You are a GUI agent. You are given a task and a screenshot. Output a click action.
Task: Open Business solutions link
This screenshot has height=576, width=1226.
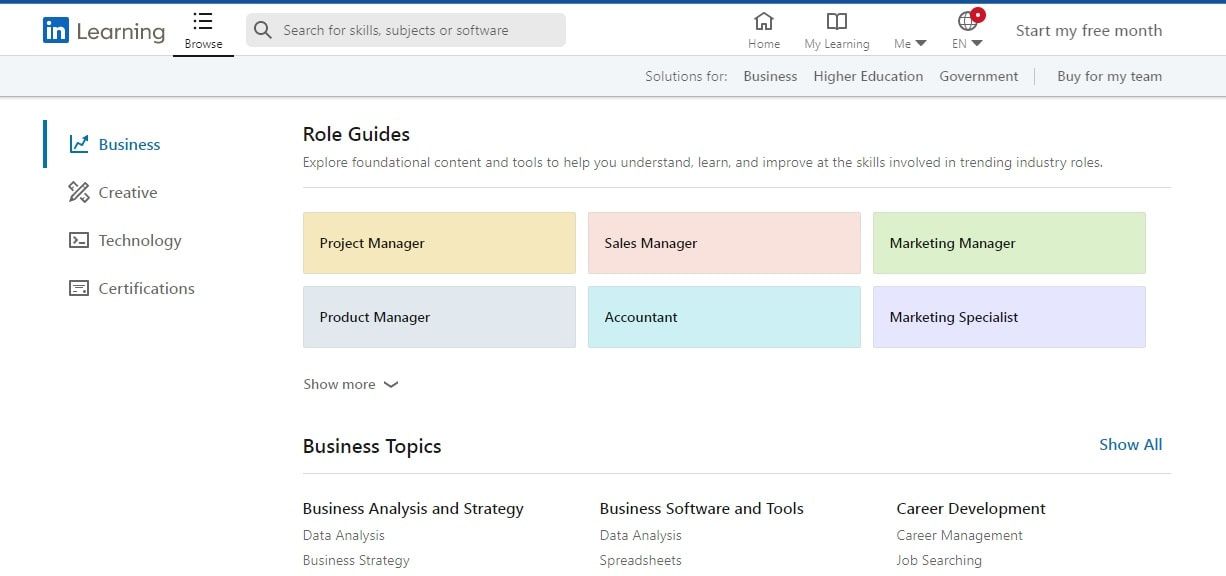click(770, 76)
